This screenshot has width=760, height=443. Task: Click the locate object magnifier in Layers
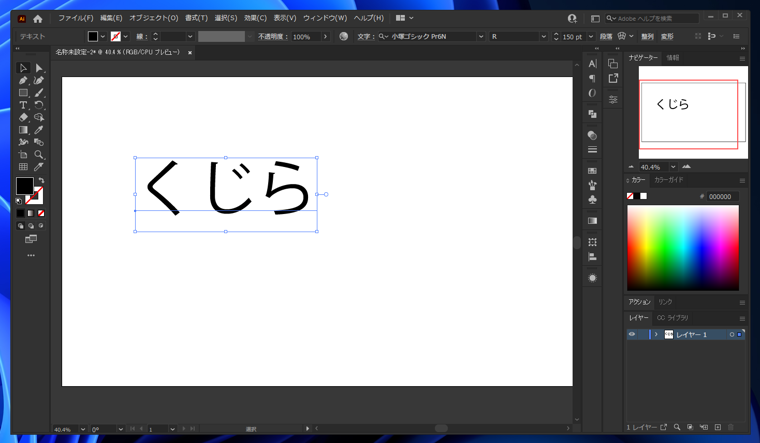677,427
